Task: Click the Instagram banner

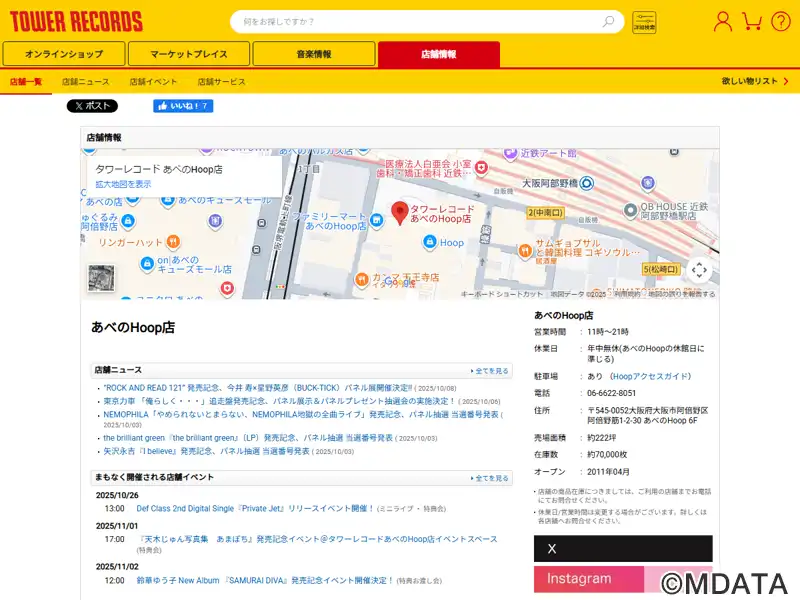Action: [623, 579]
